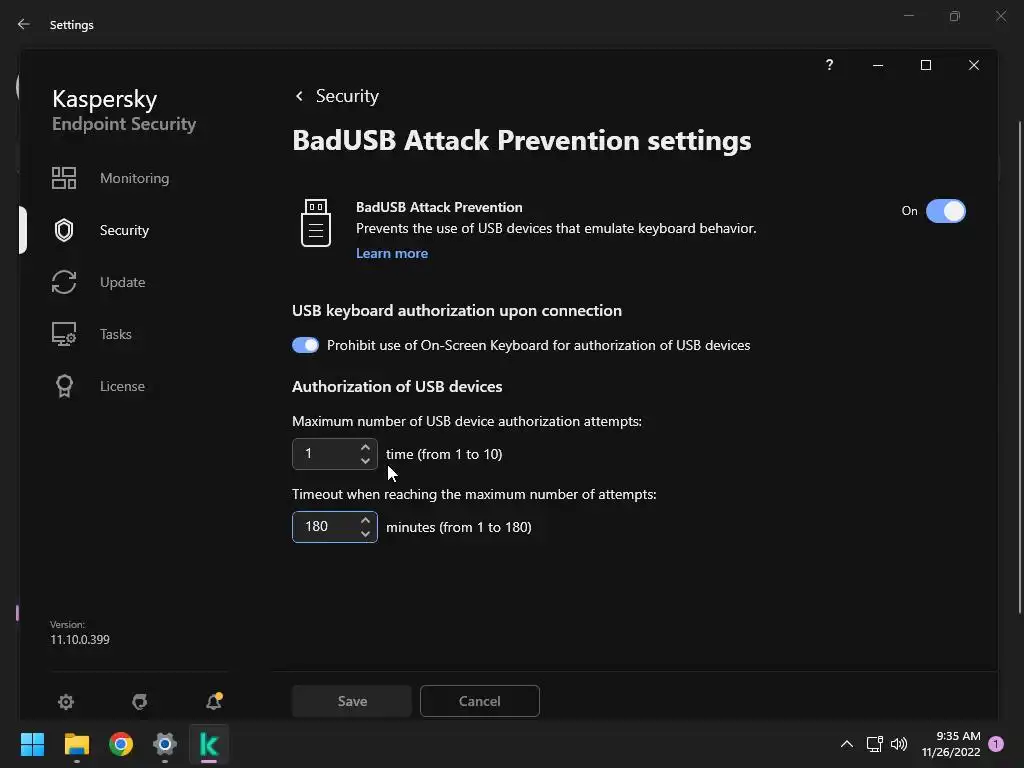The height and width of the screenshot is (768, 1024).
Task: Click 'minutes (from 1 to 180)' label
Action: [x=458, y=527]
